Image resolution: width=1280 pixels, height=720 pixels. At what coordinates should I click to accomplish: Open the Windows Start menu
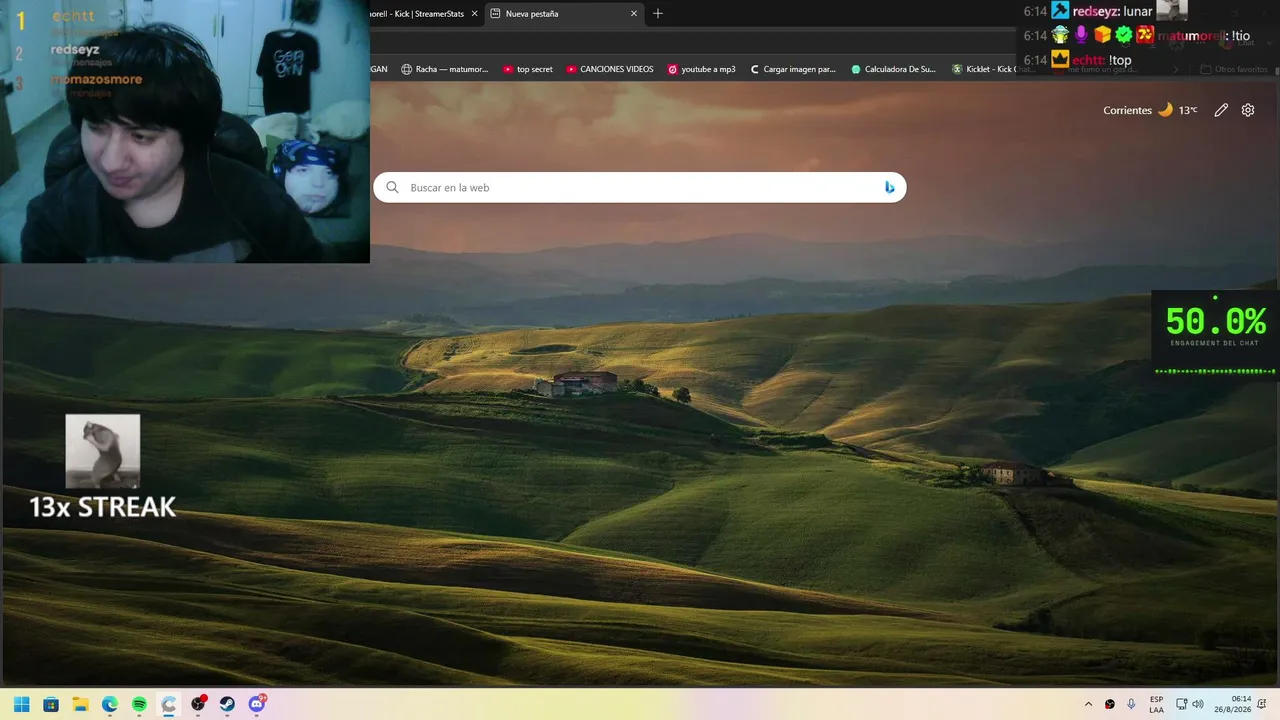click(x=21, y=704)
